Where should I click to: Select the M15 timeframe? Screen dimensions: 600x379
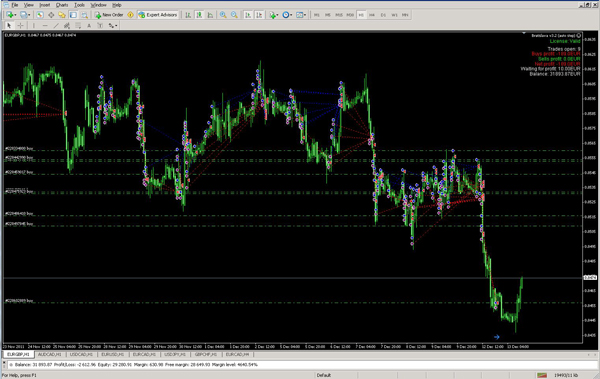point(339,15)
